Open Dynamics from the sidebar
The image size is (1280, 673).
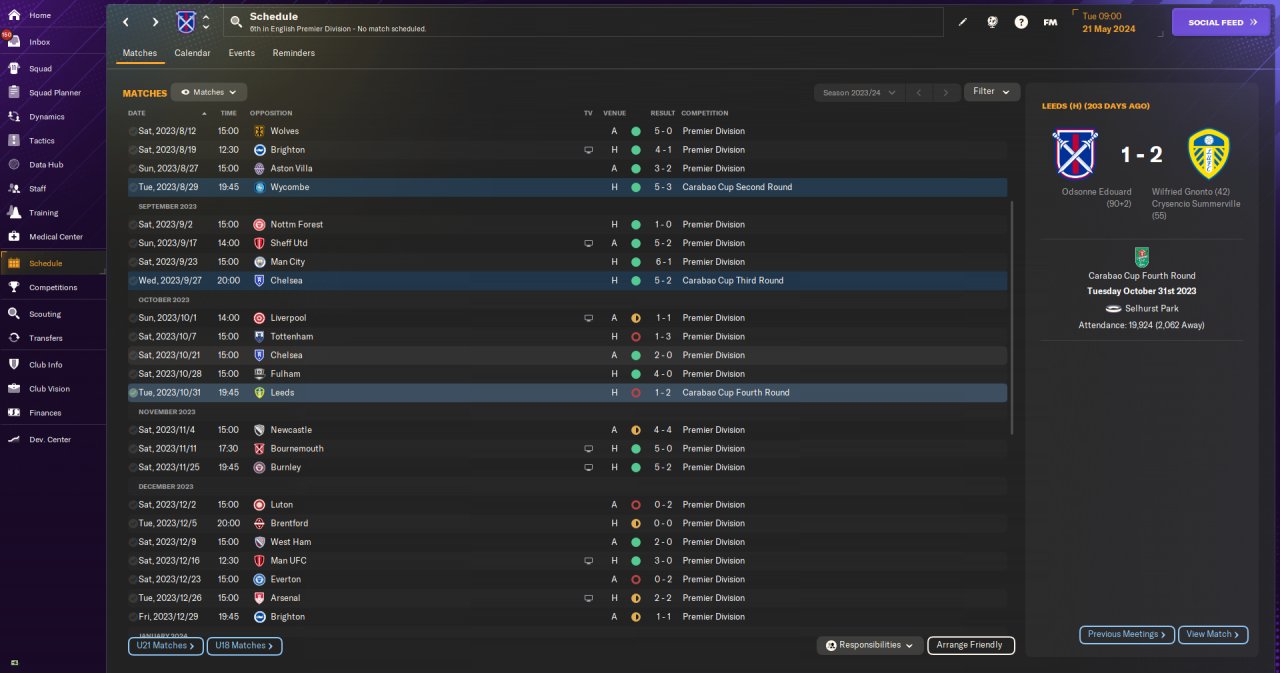pos(46,117)
